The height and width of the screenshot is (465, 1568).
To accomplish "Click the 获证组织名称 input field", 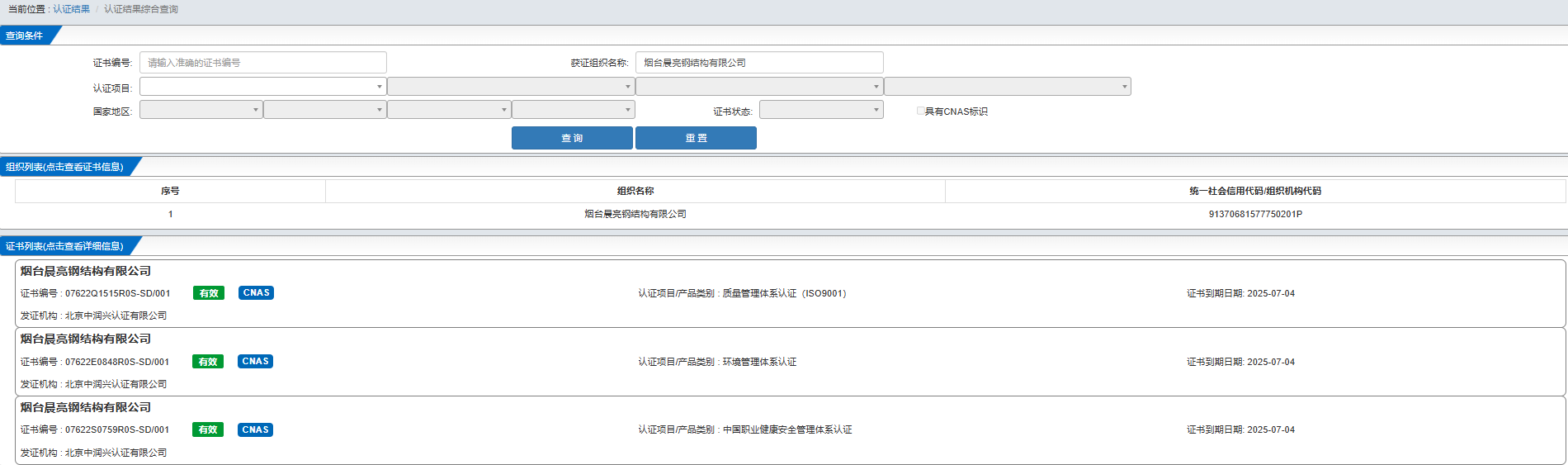I will tap(759, 63).
